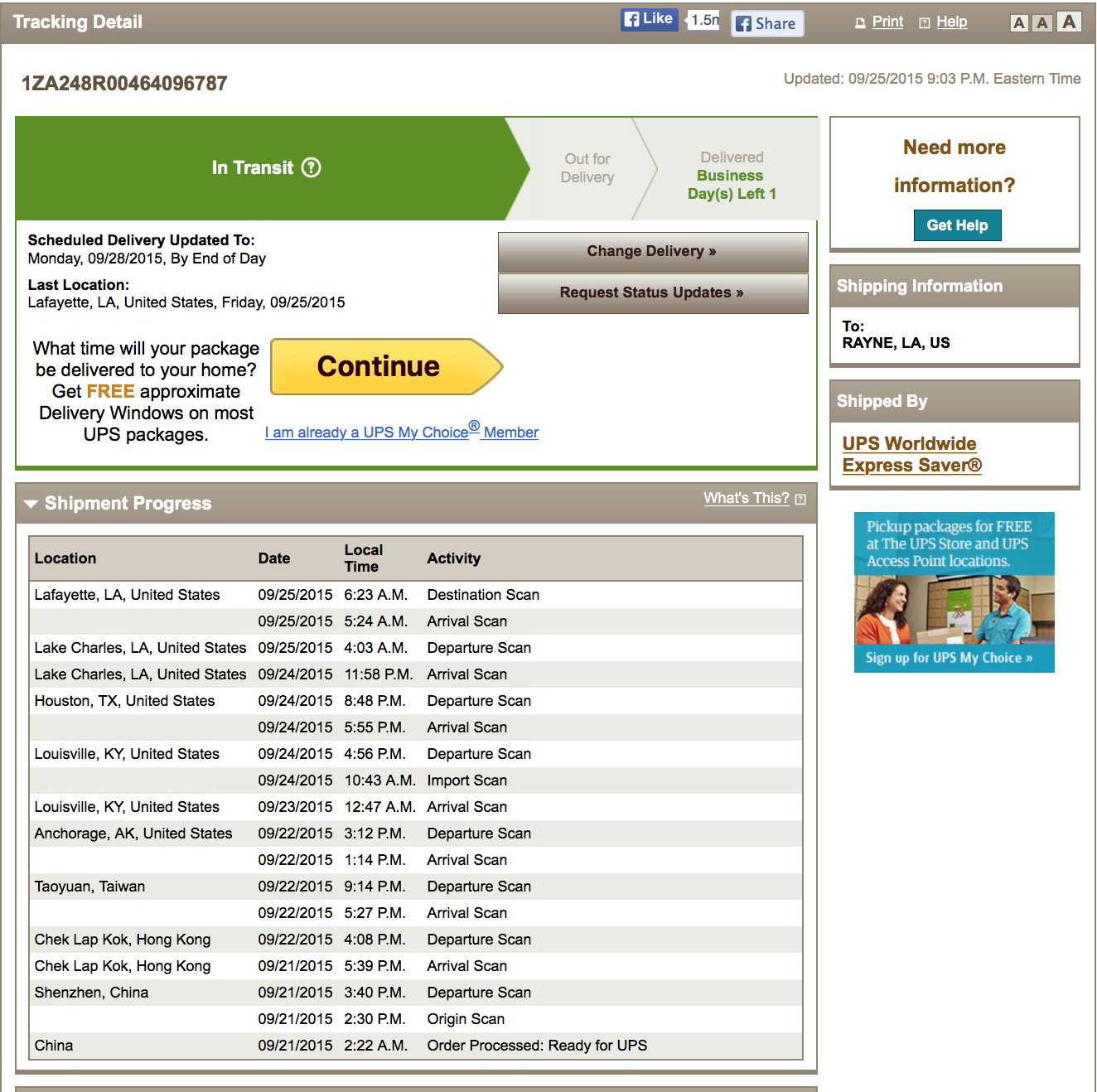Click the Shipped By panel header
This screenshot has height=1092, width=1097.
954,402
